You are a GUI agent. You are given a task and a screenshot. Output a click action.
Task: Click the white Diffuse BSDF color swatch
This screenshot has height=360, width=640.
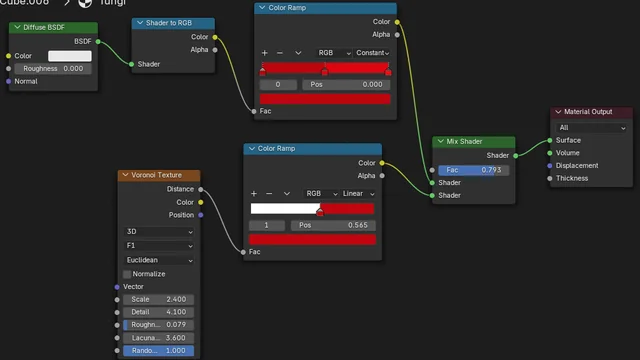(x=70, y=56)
